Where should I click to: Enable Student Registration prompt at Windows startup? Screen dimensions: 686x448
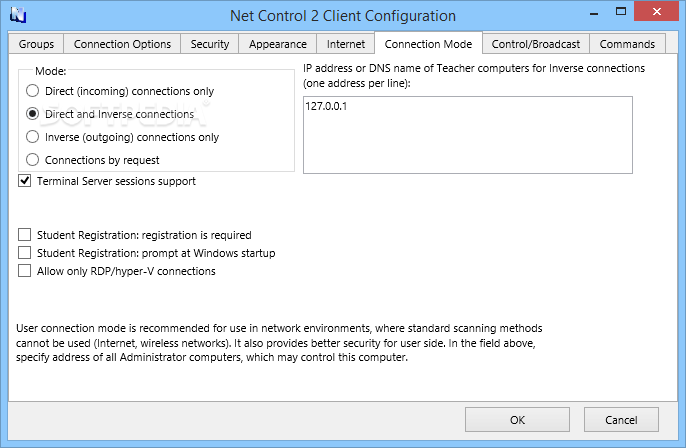[x=24, y=253]
